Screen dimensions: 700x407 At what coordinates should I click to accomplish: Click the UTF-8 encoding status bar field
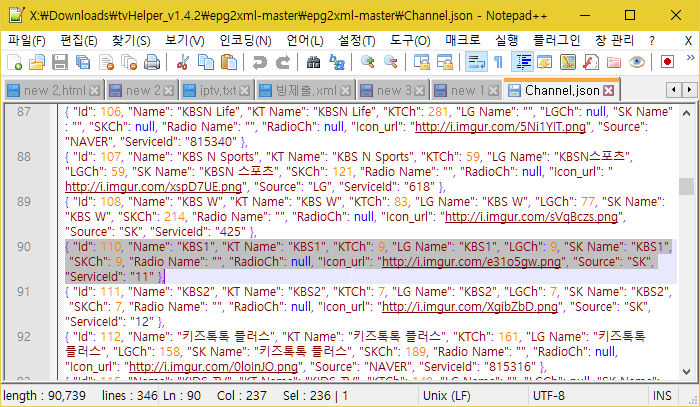(587, 396)
